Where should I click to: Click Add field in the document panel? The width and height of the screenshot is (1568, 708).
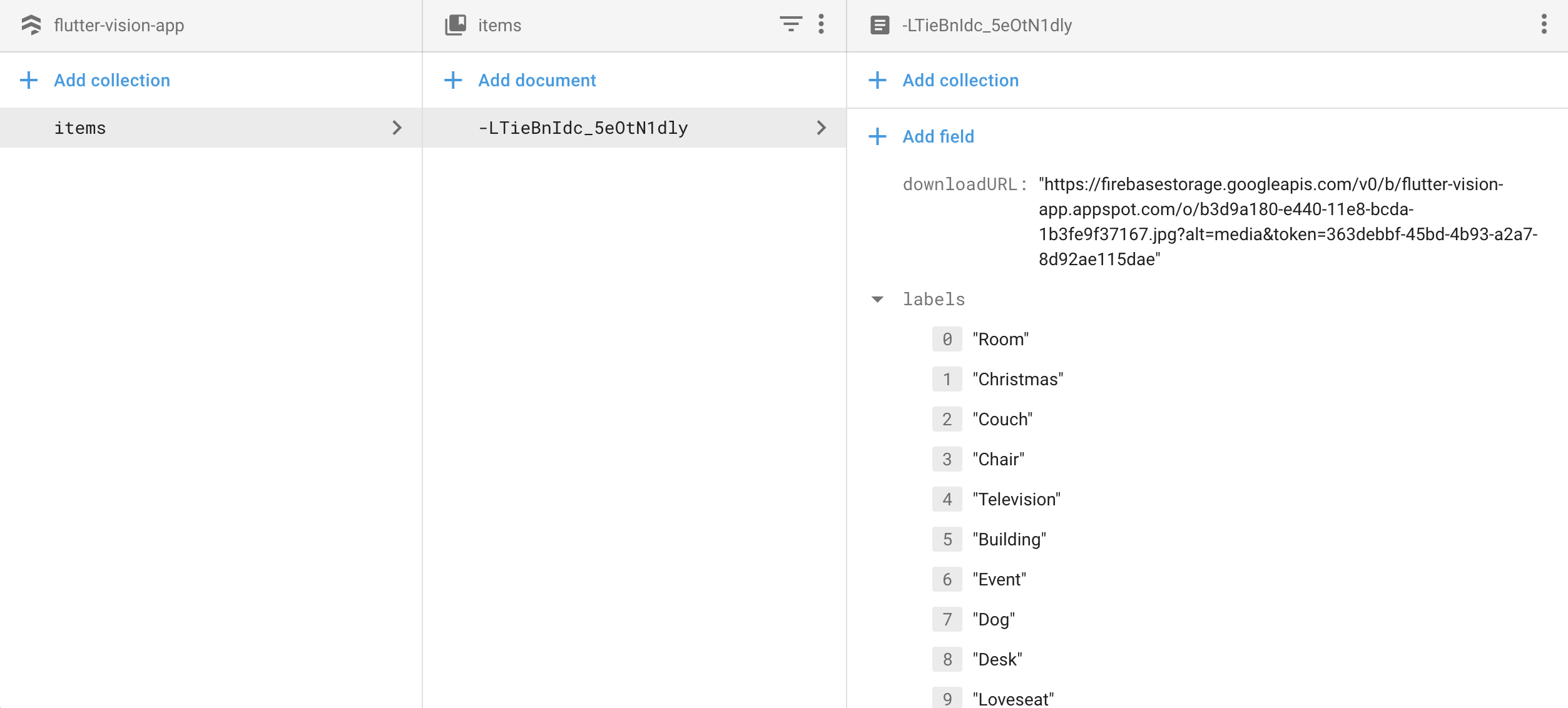(938, 136)
